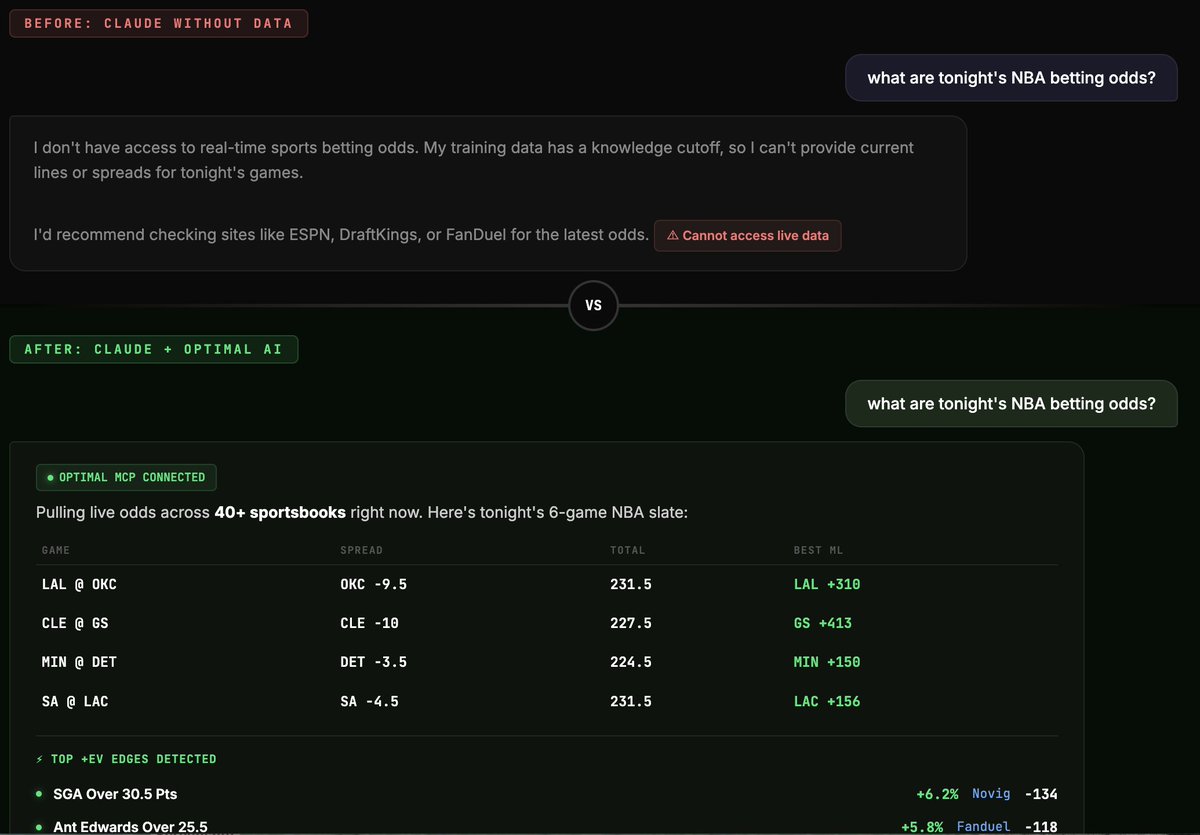This screenshot has height=835, width=1200.
Task: Click the 'MIN +150' moneyline
Action: coord(827,662)
